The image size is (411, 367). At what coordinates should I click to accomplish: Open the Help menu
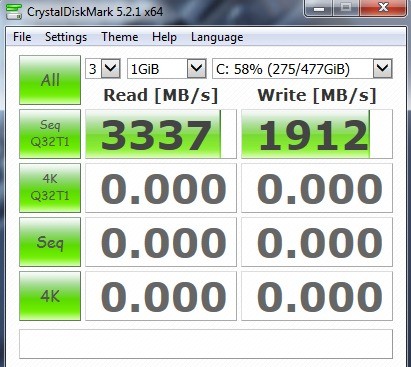pos(164,37)
